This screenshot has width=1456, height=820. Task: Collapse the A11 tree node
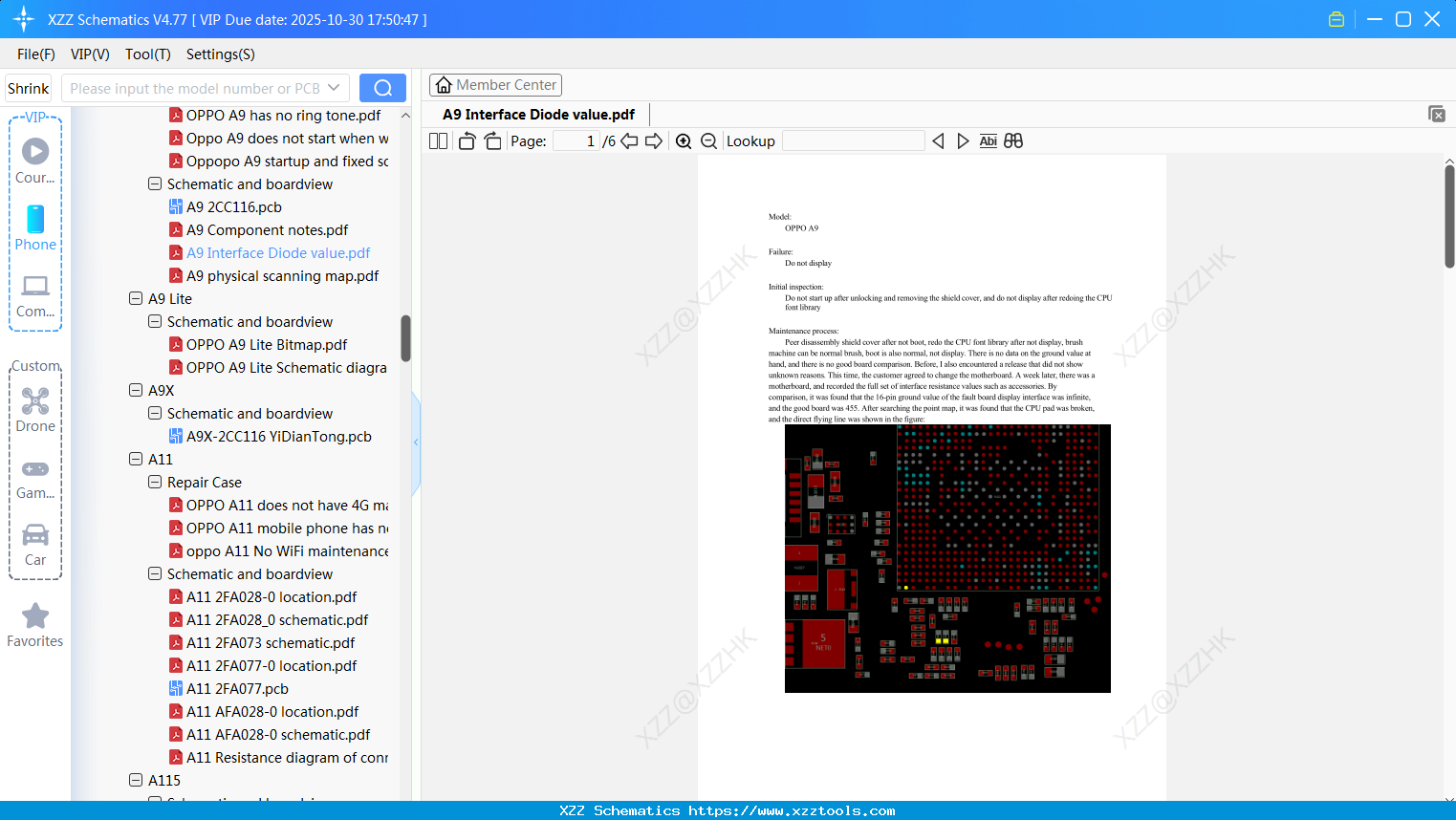[136, 459]
